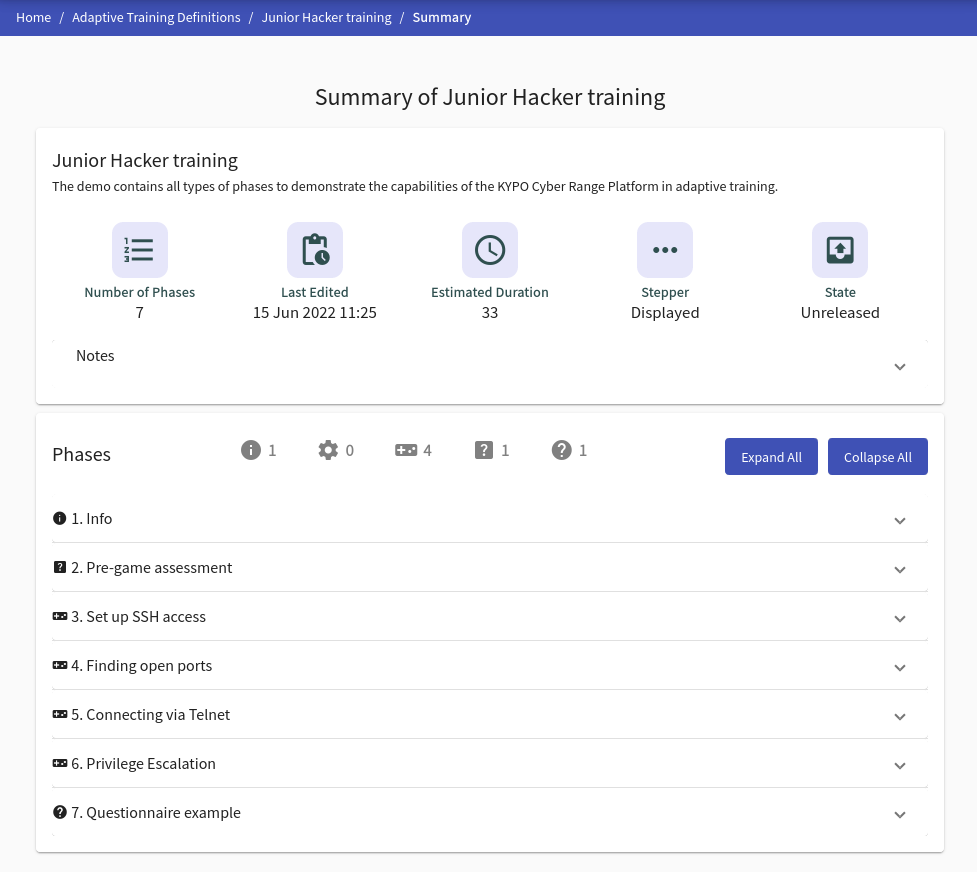Expand the Notes panel chevron
The height and width of the screenshot is (872, 977).
[900, 367]
